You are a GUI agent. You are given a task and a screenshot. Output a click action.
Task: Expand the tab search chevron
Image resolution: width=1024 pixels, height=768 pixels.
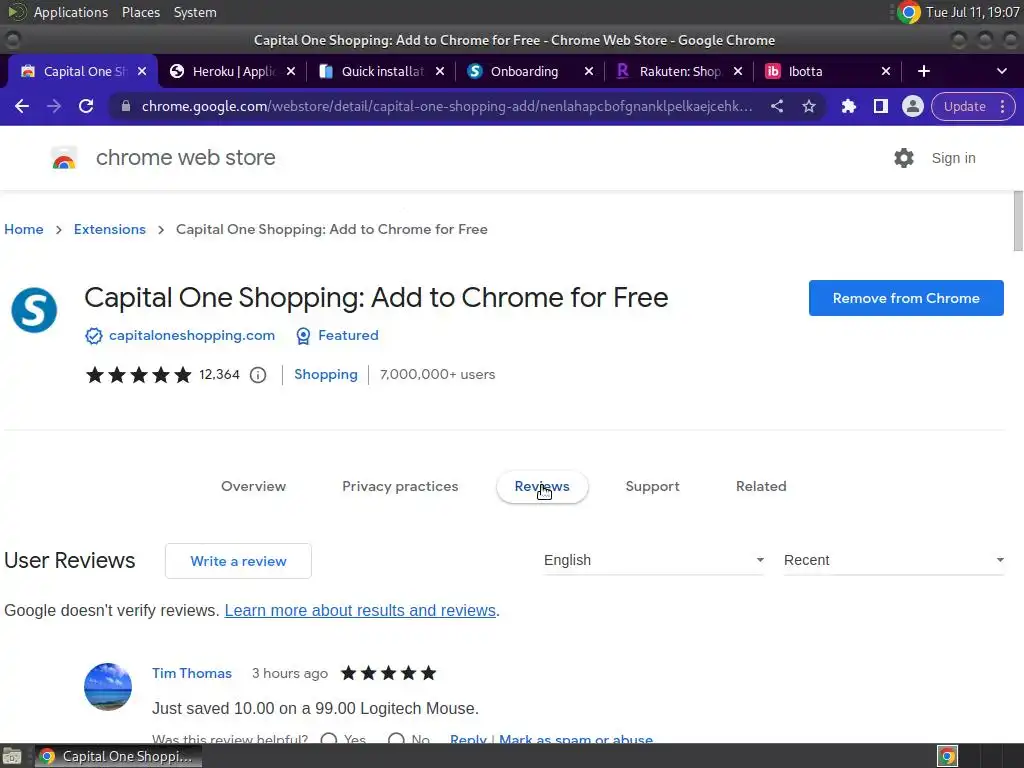coord(1002,71)
